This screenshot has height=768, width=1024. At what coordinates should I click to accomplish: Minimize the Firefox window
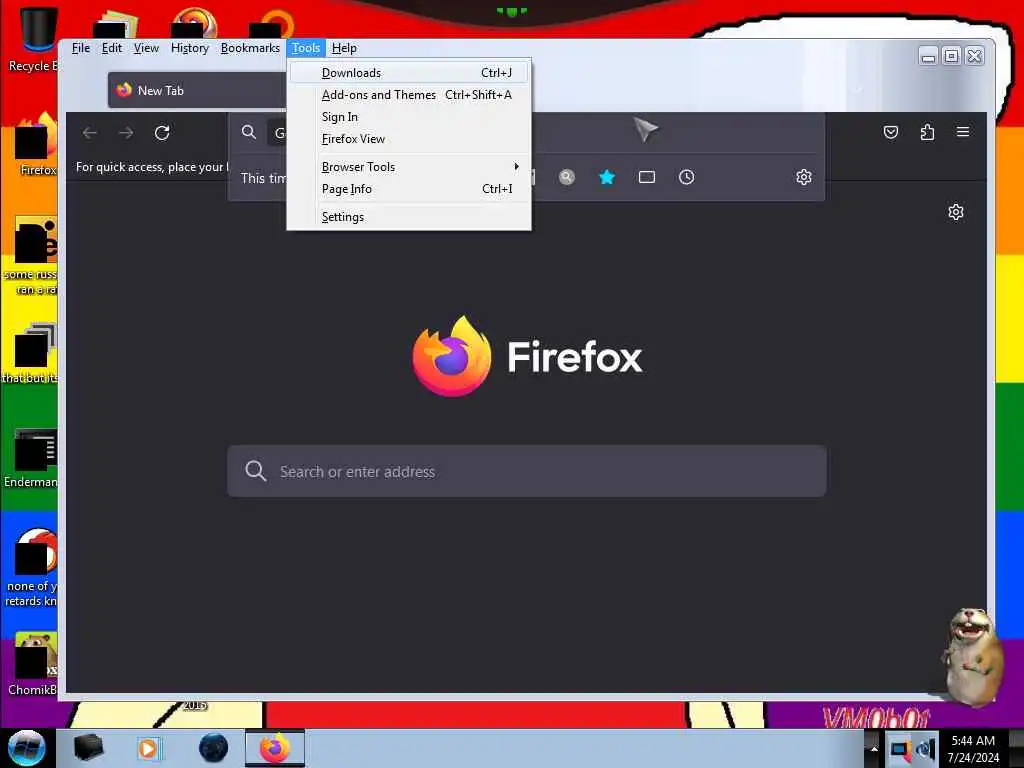927,56
